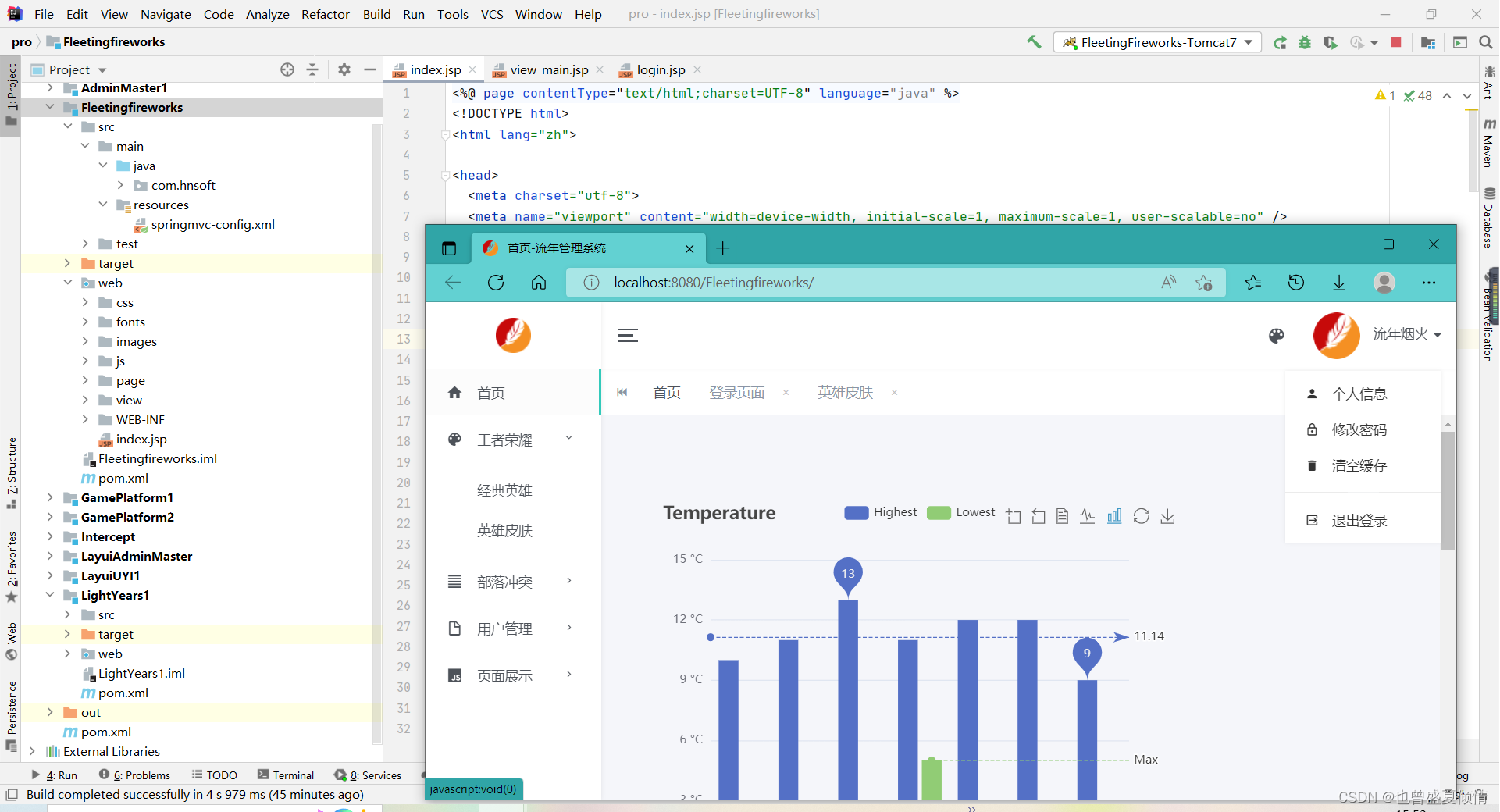Add page to favorites star icon
The width and height of the screenshot is (1500, 812).
pyautogui.click(x=1204, y=283)
